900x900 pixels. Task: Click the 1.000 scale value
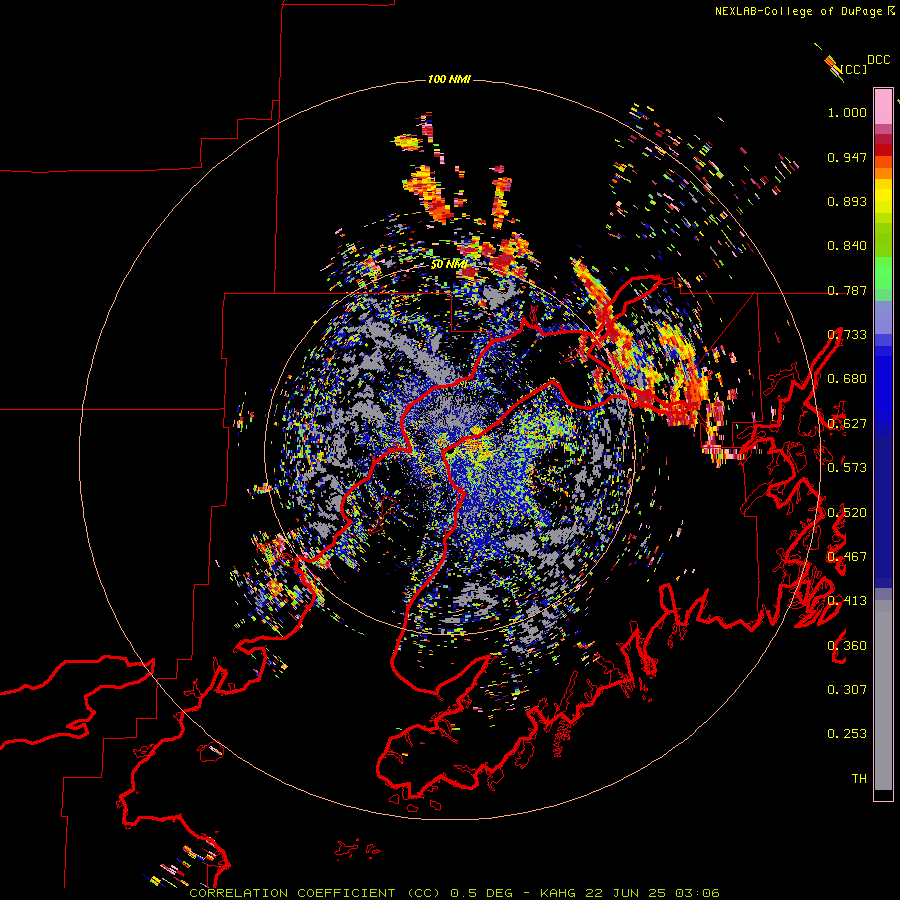click(x=847, y=113)
